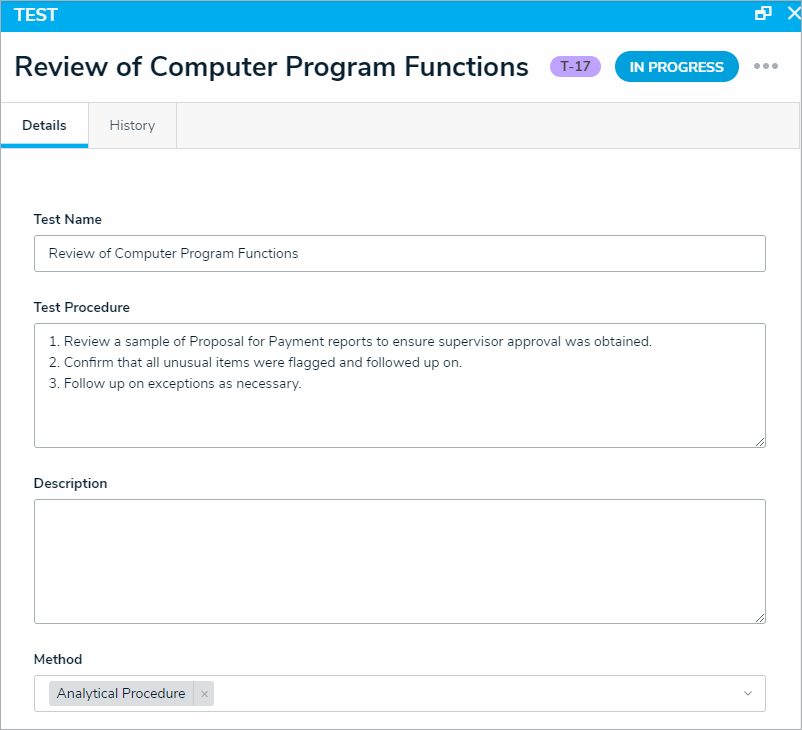Remove the Analytical Procedure tag
The width and height of the screenshot is (802, 730).
204,694
